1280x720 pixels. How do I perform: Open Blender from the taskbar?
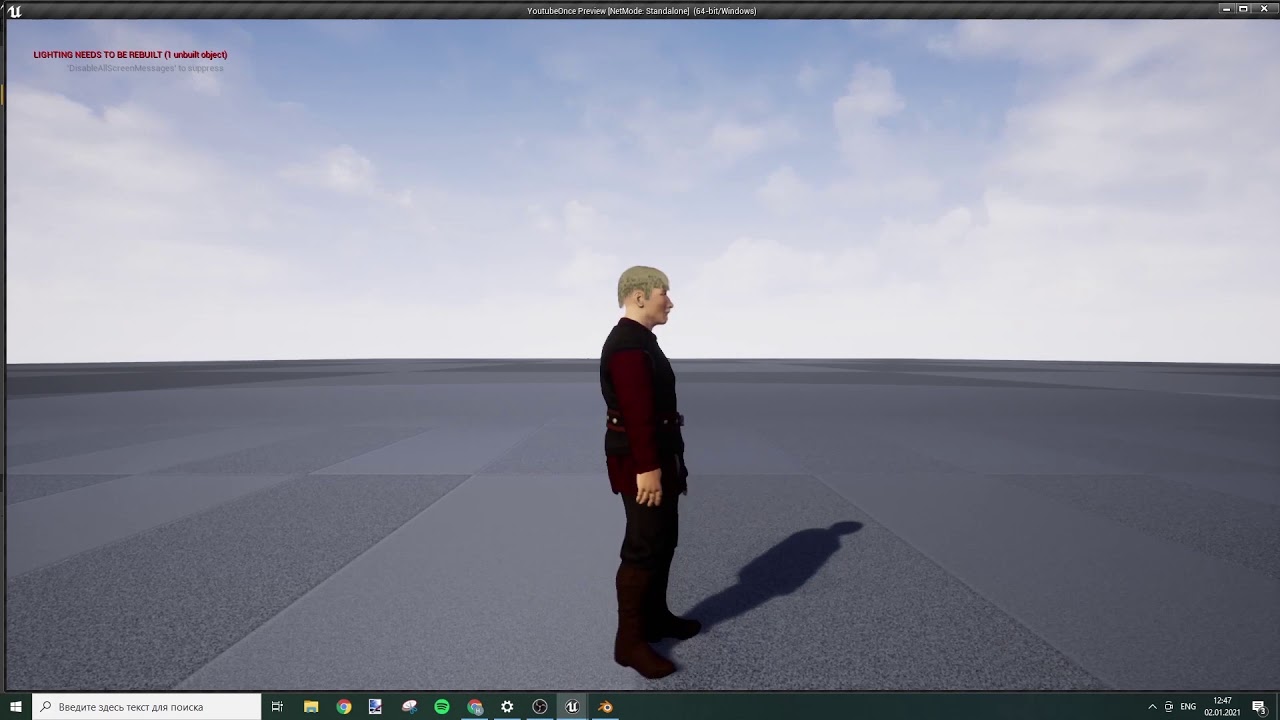point(605,706)
